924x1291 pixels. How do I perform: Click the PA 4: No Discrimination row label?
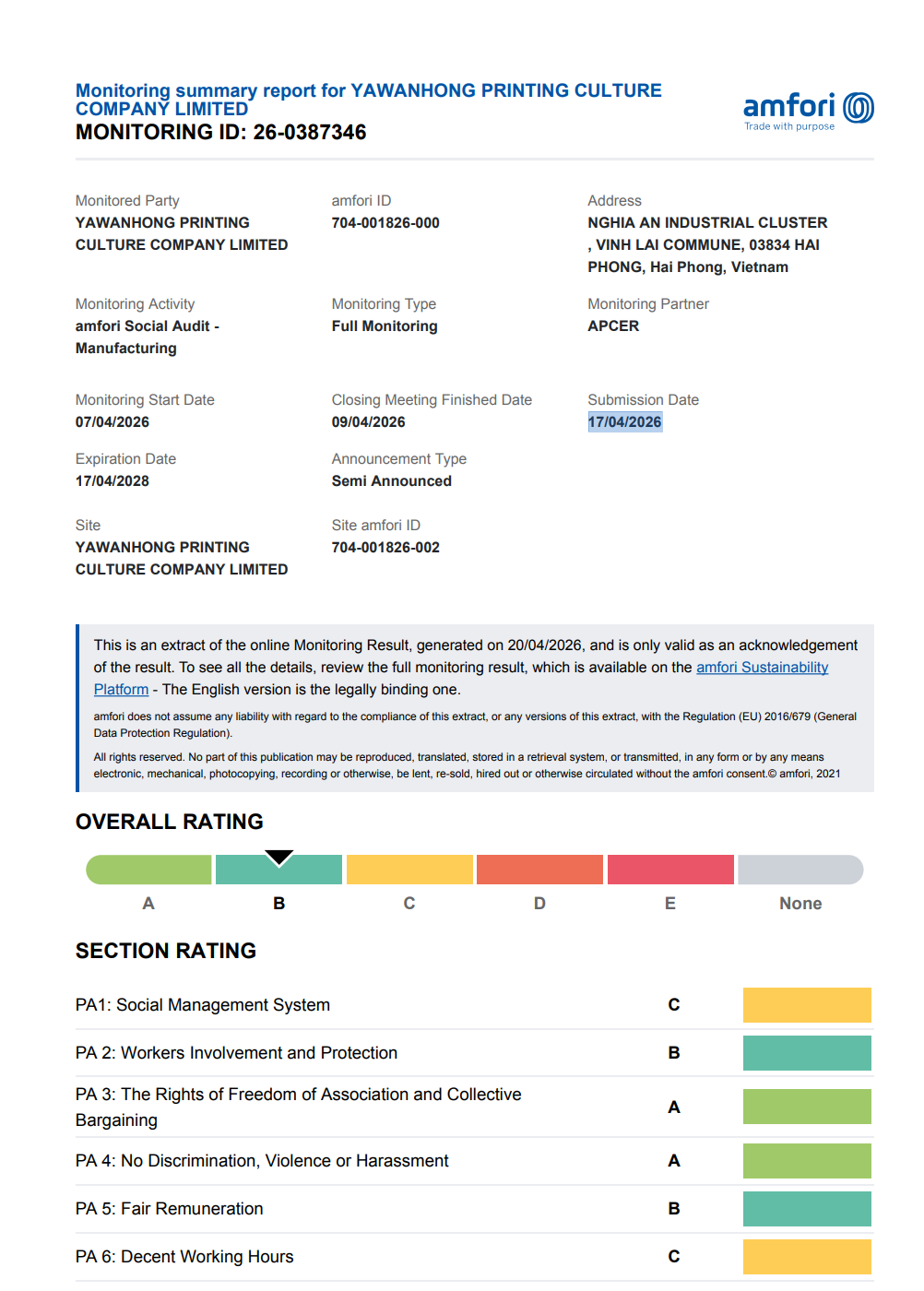click(x=262, y=1161)
